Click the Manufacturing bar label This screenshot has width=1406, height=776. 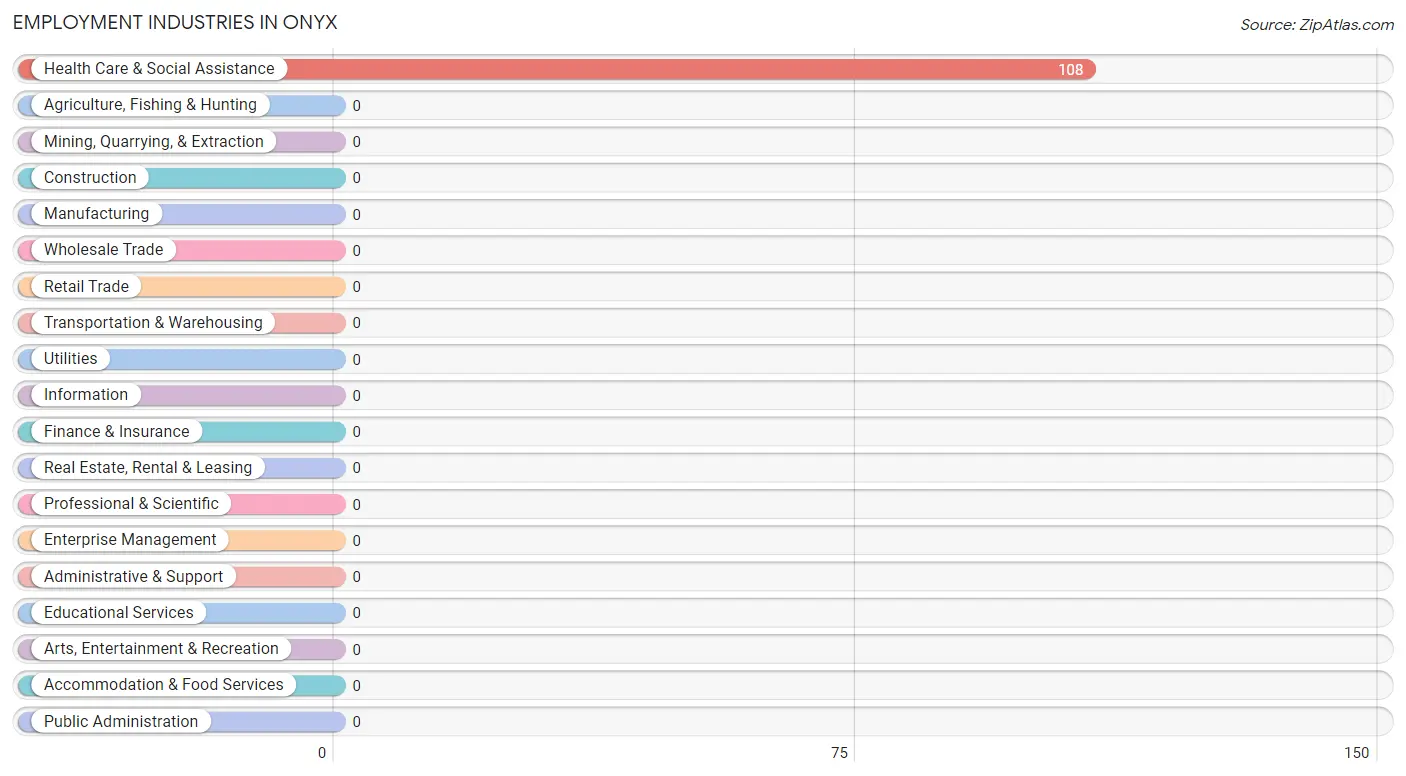(96, 214)
